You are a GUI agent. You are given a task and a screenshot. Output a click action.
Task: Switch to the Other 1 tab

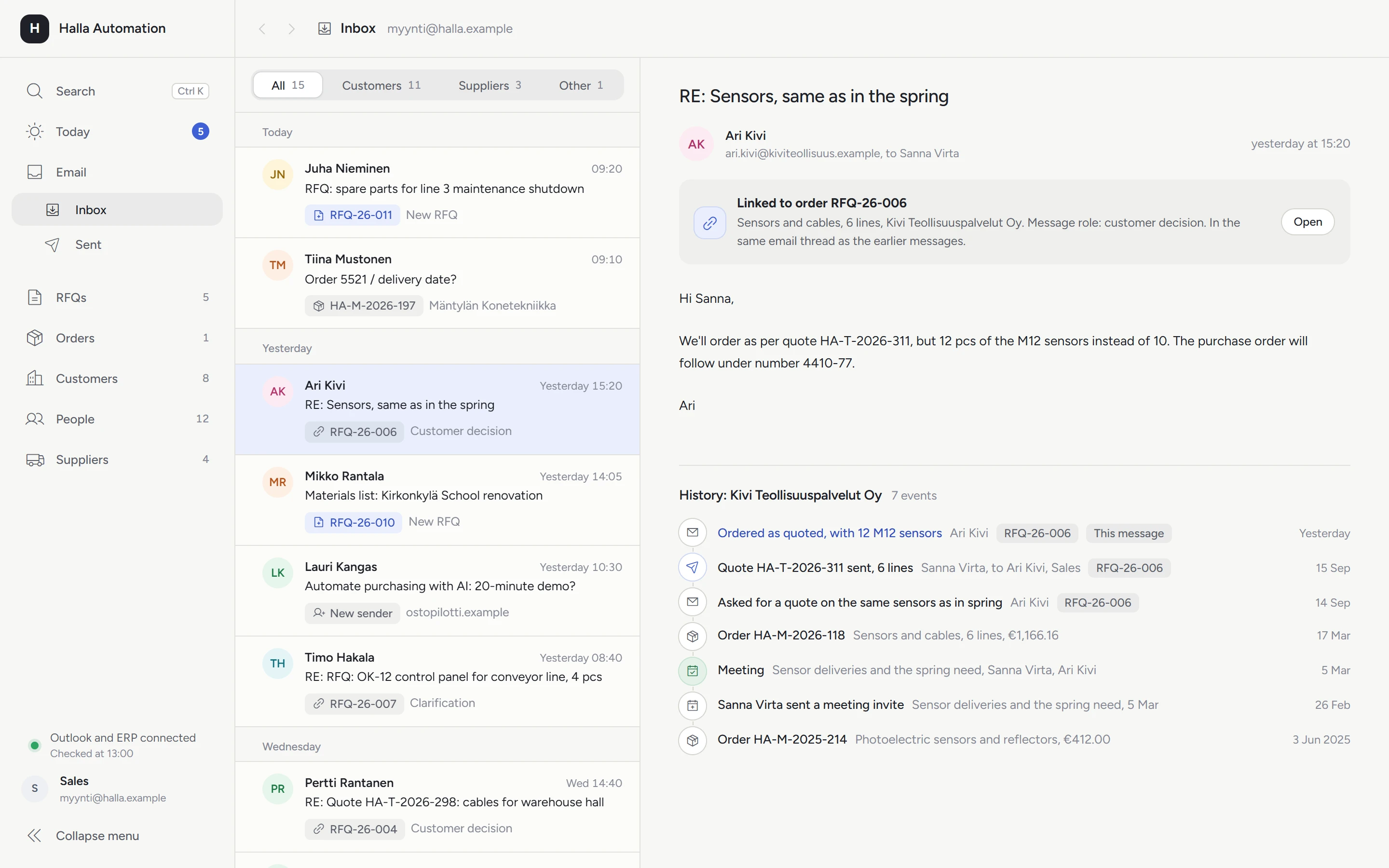(x=581, y=85)
